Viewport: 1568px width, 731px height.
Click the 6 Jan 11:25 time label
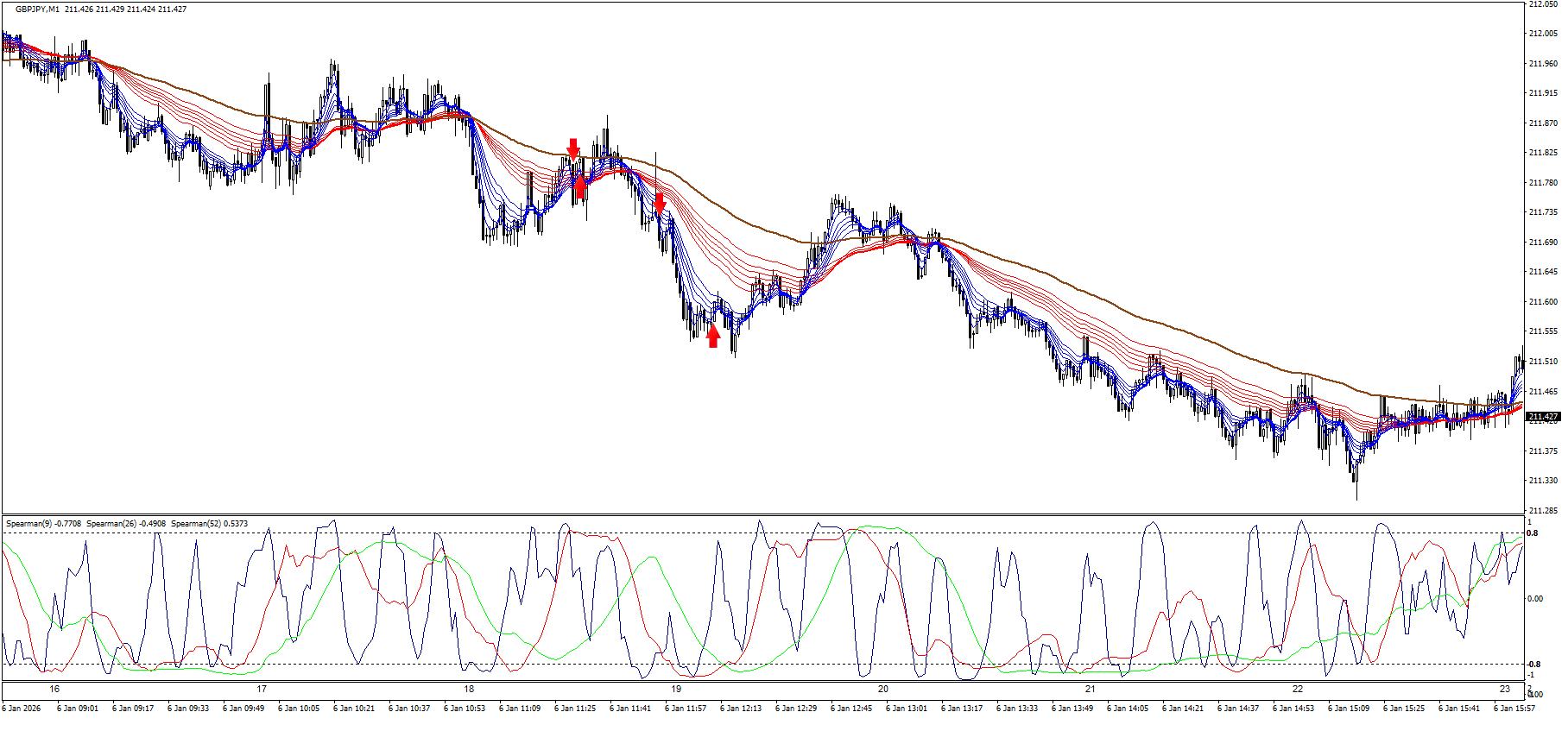(x=574, y=709)
